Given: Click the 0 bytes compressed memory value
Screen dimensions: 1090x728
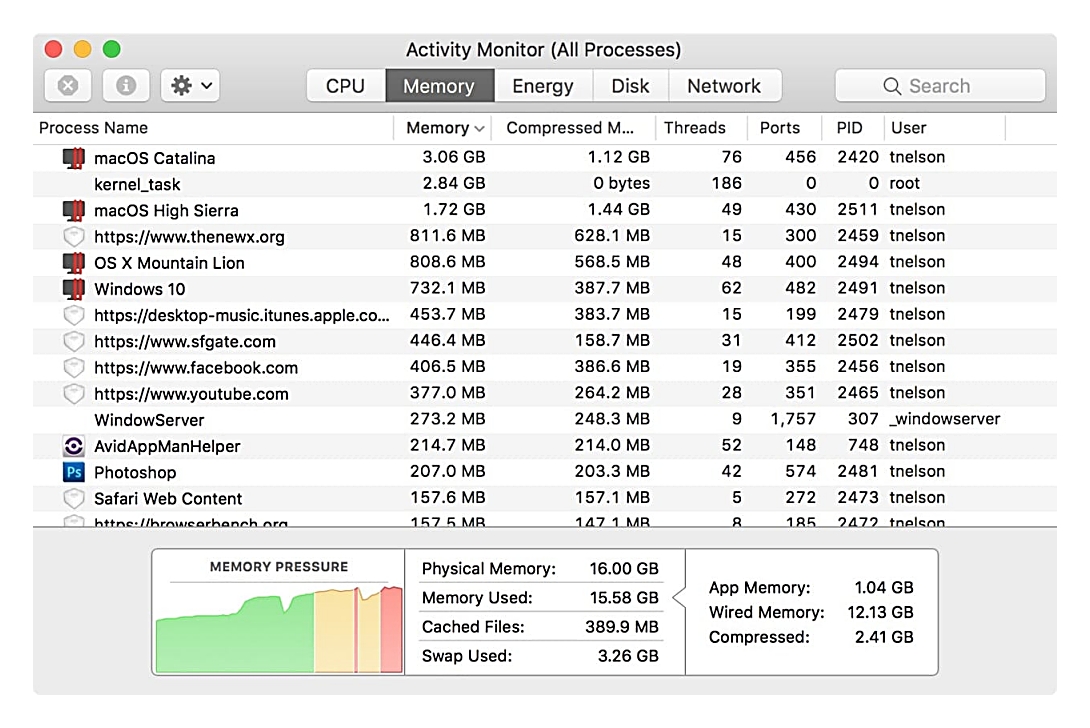Looking at the screenshot, I should click(621, 184).
